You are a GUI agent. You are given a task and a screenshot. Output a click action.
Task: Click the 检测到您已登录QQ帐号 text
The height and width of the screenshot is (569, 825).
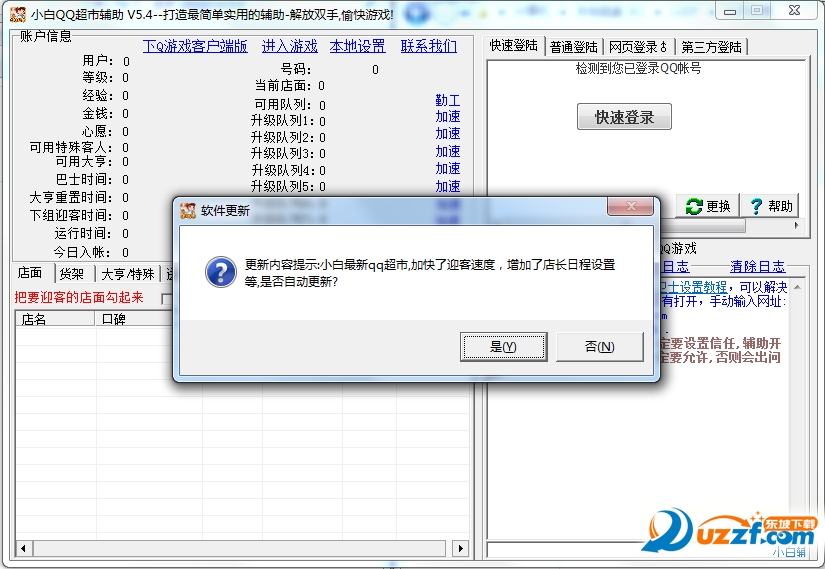pos(638,68)
